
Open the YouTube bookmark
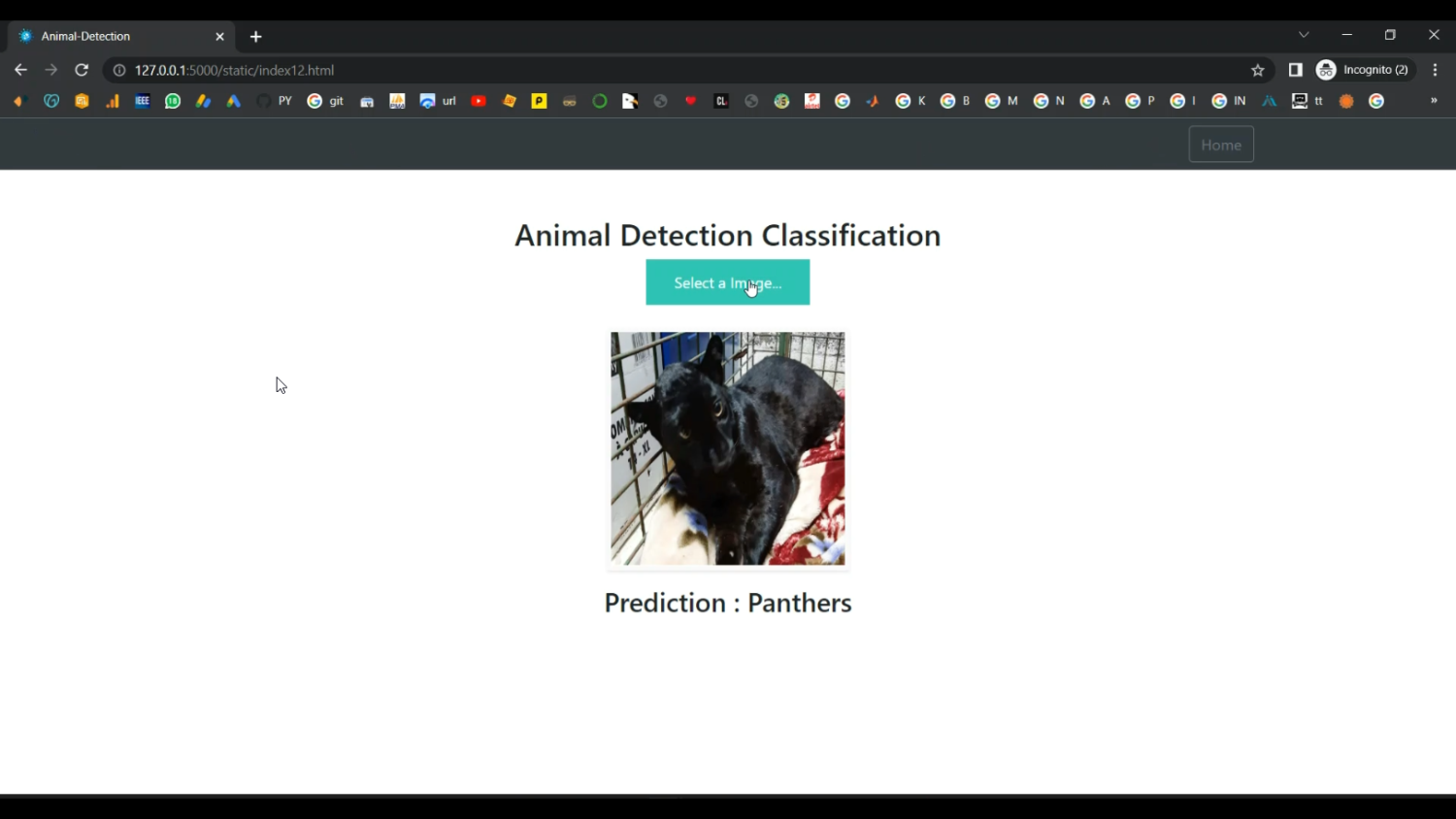(479, 101)
